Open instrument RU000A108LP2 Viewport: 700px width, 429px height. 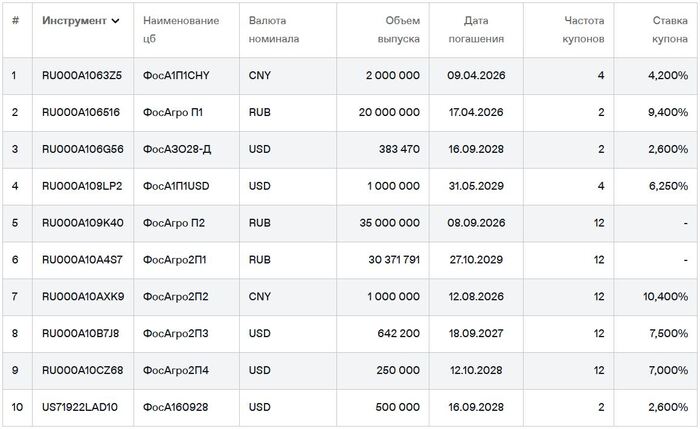81,186
